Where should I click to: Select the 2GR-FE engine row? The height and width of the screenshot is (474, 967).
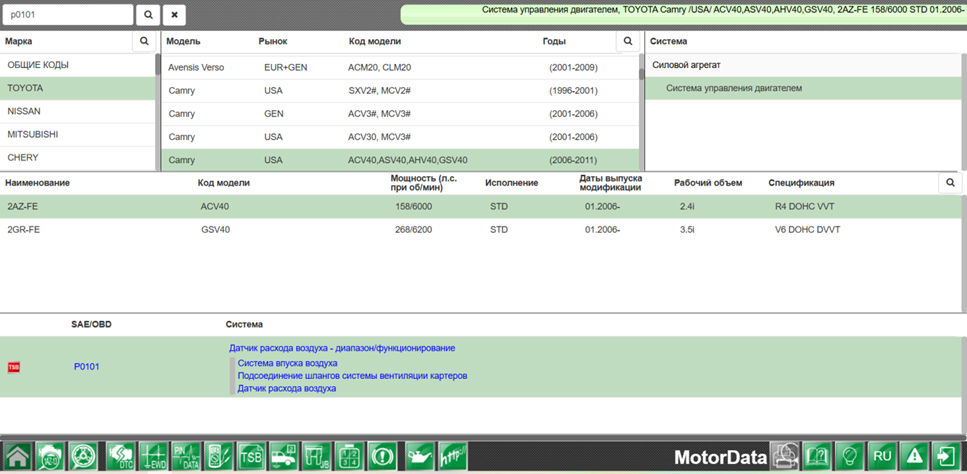coord(481,230)
